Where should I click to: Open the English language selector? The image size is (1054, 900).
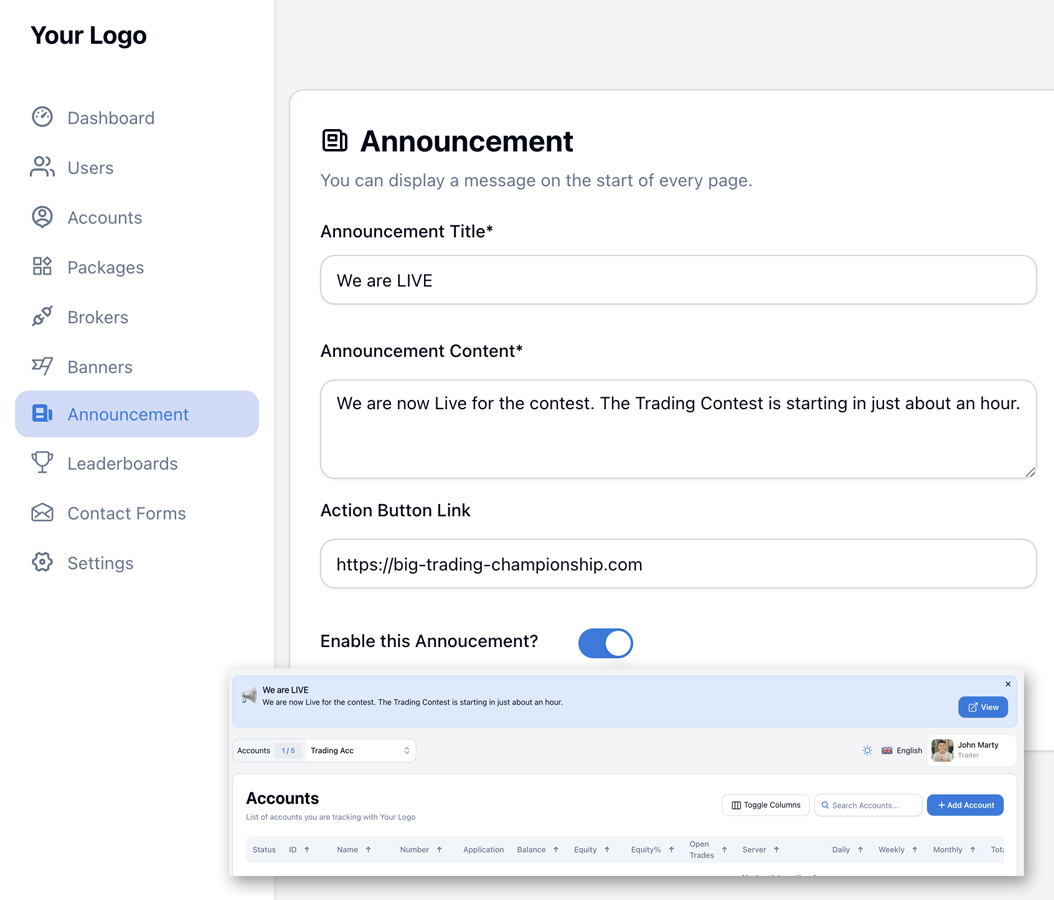point(901,750)
